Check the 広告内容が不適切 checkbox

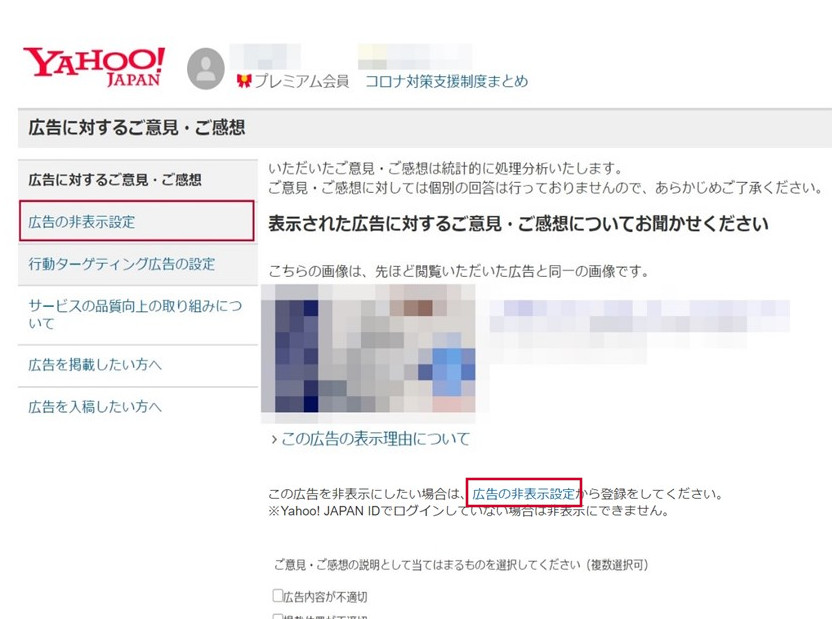(276, 595)
